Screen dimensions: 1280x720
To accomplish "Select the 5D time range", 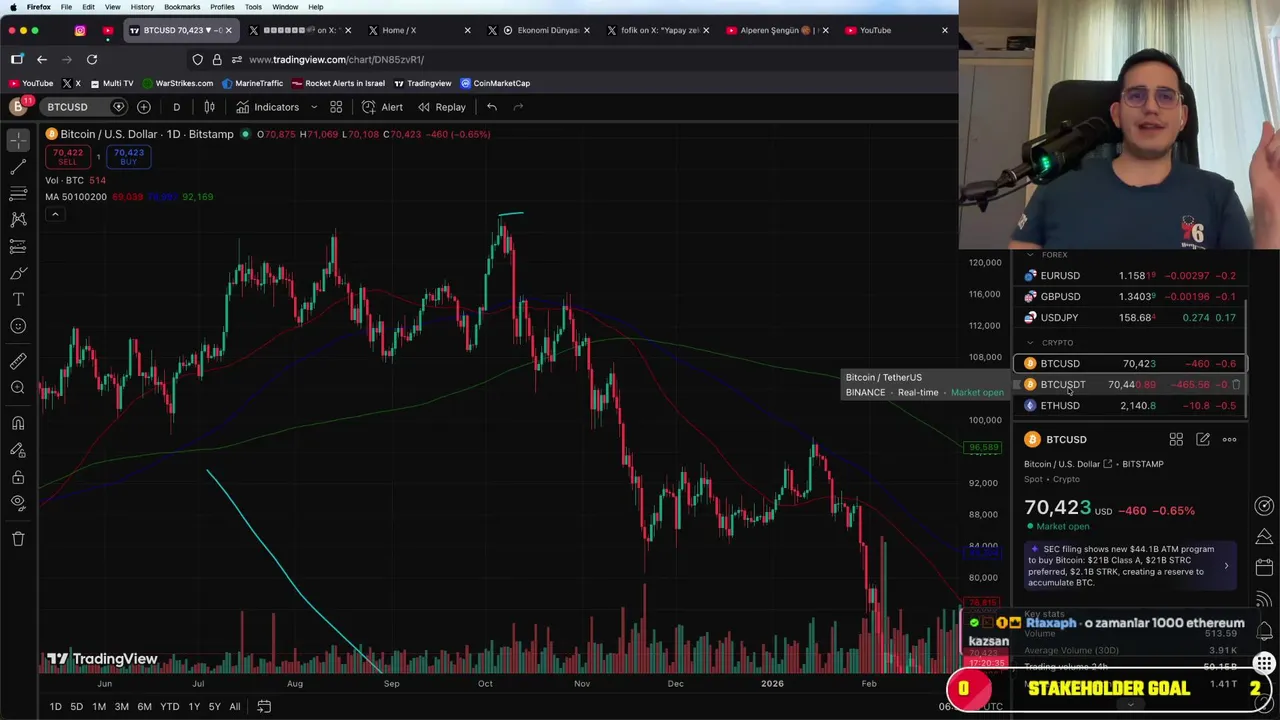I will pos(76,707).
